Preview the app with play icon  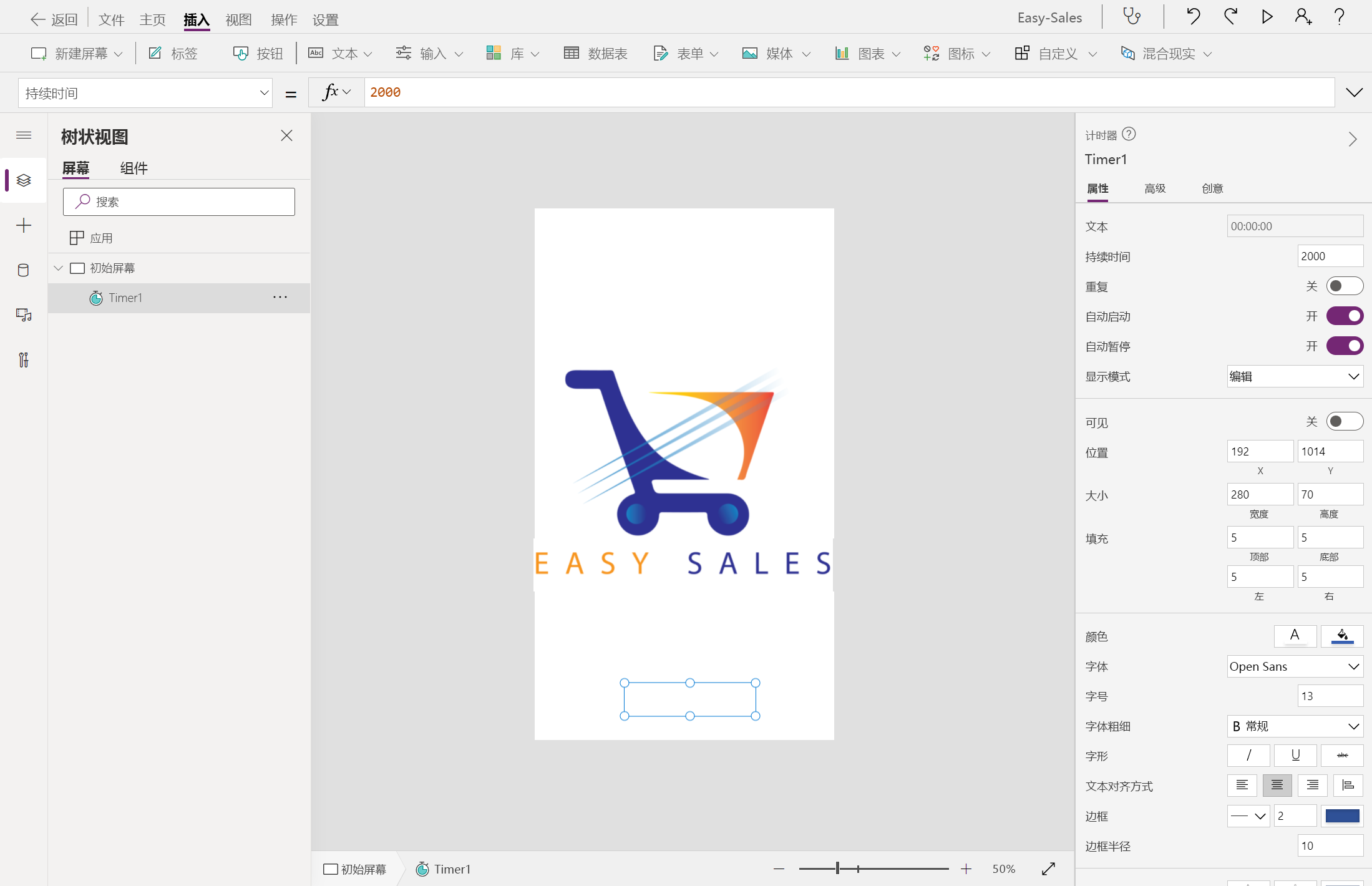click(1267, 17)
